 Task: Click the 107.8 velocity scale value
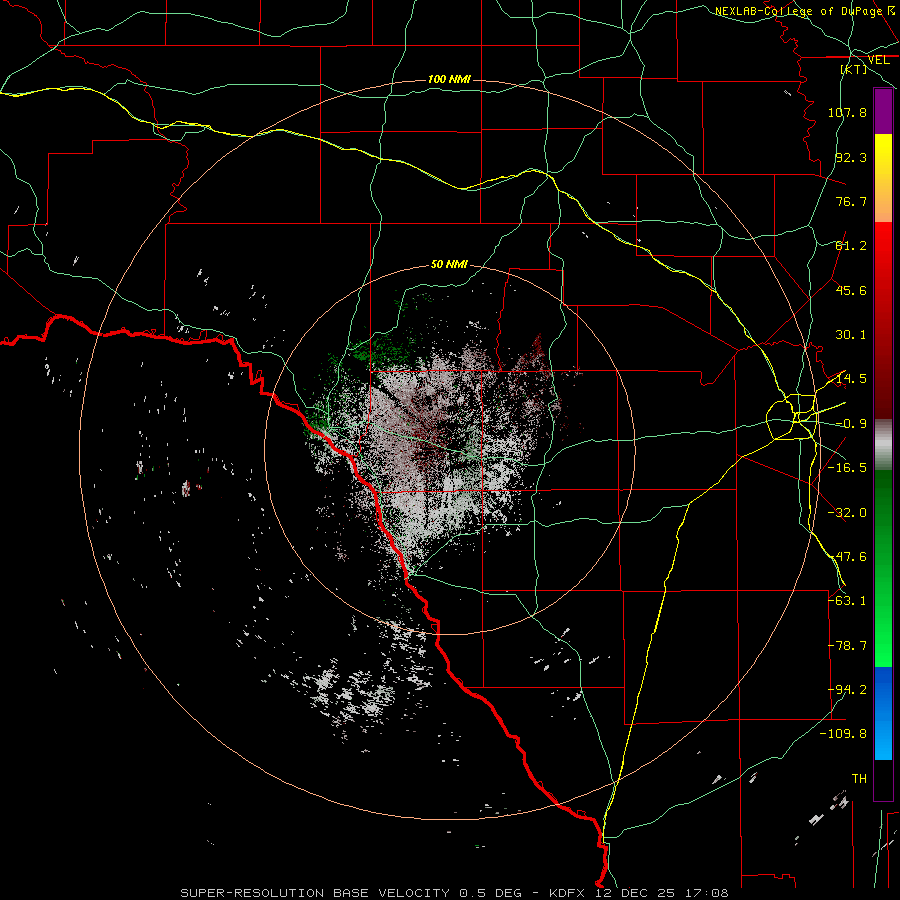(847, 112)
